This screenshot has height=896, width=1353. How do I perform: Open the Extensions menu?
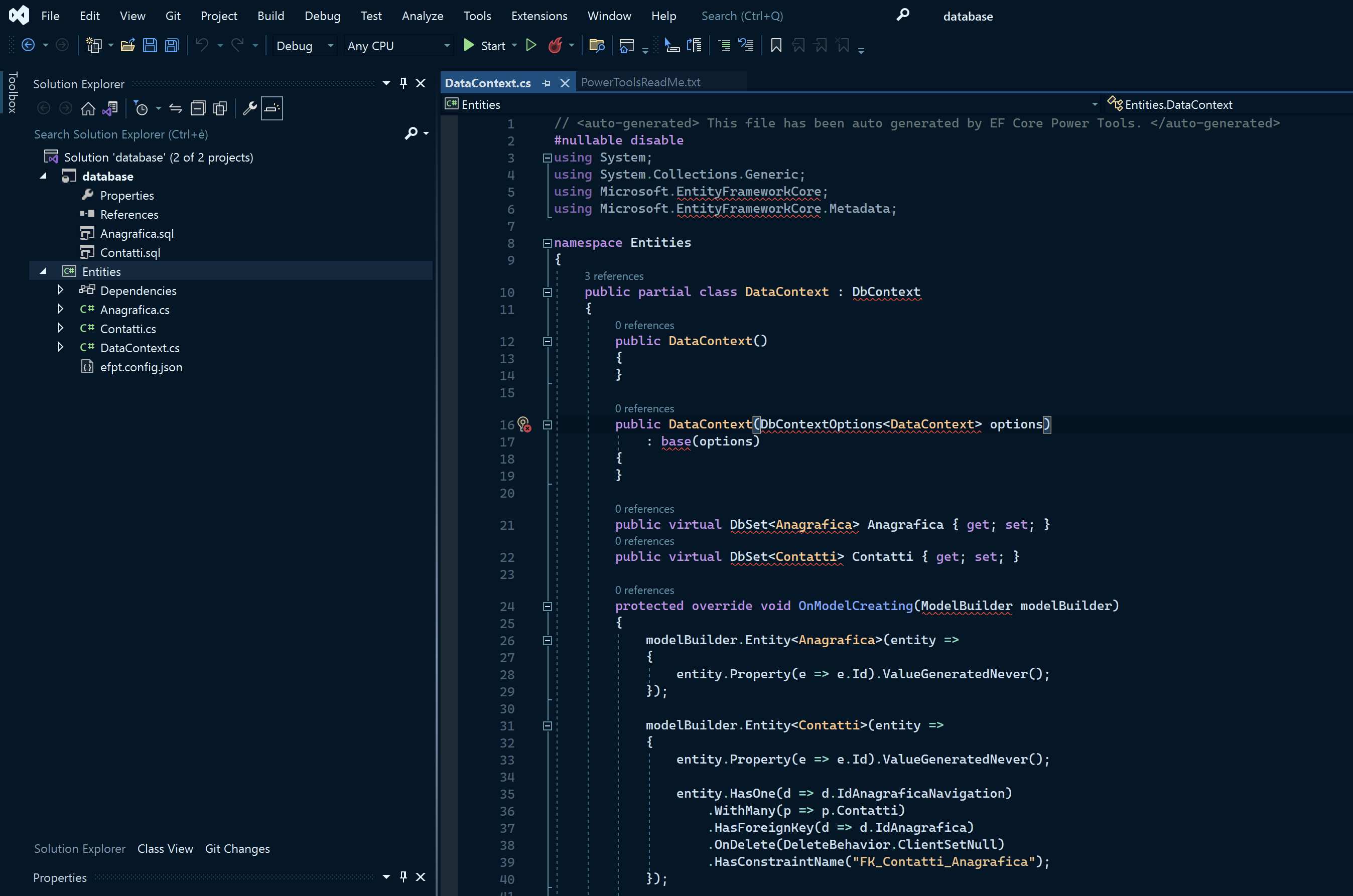(x=539, y=16)
